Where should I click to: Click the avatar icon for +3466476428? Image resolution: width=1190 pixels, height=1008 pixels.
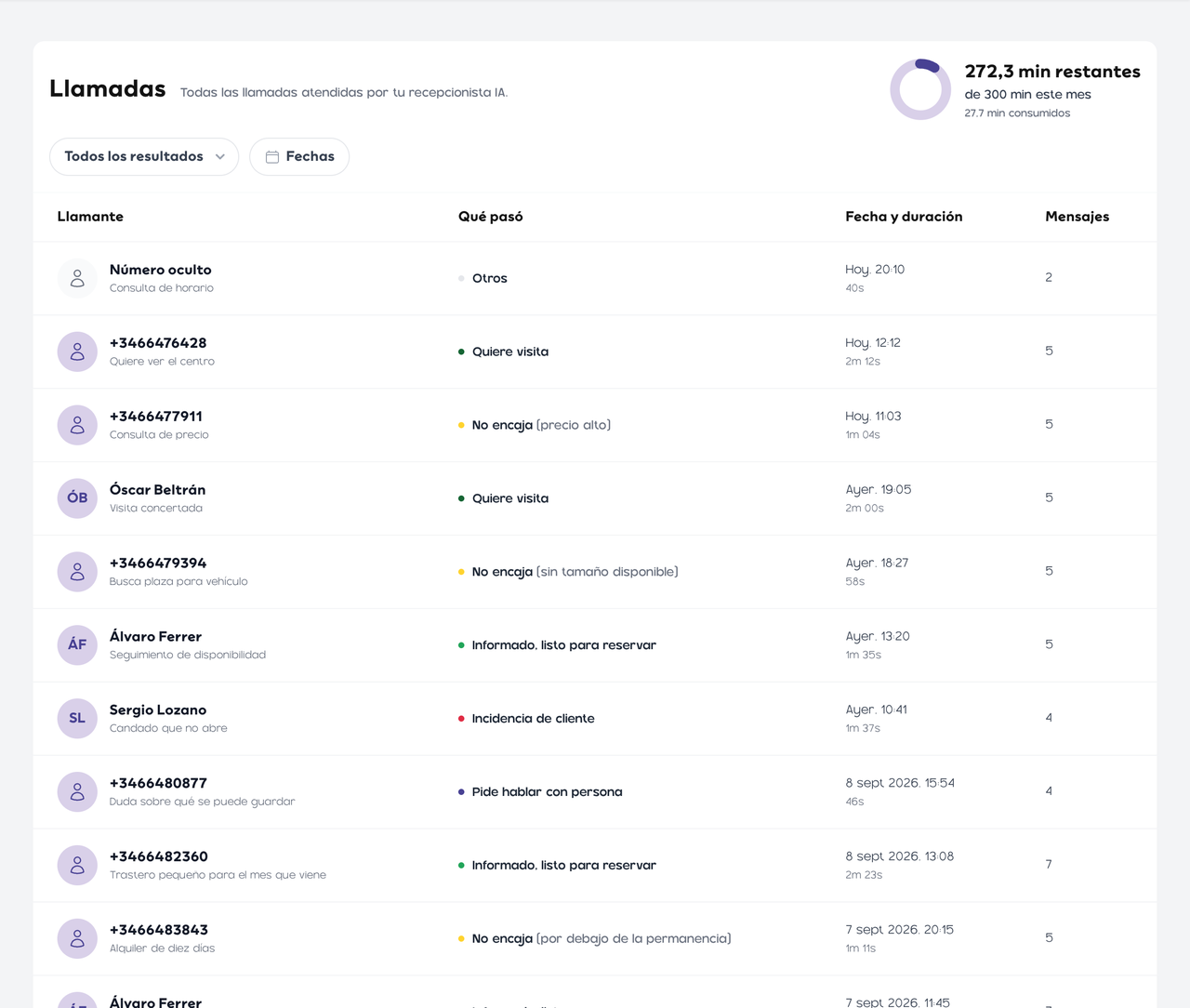pyautogui.click(x=77, y=351)
